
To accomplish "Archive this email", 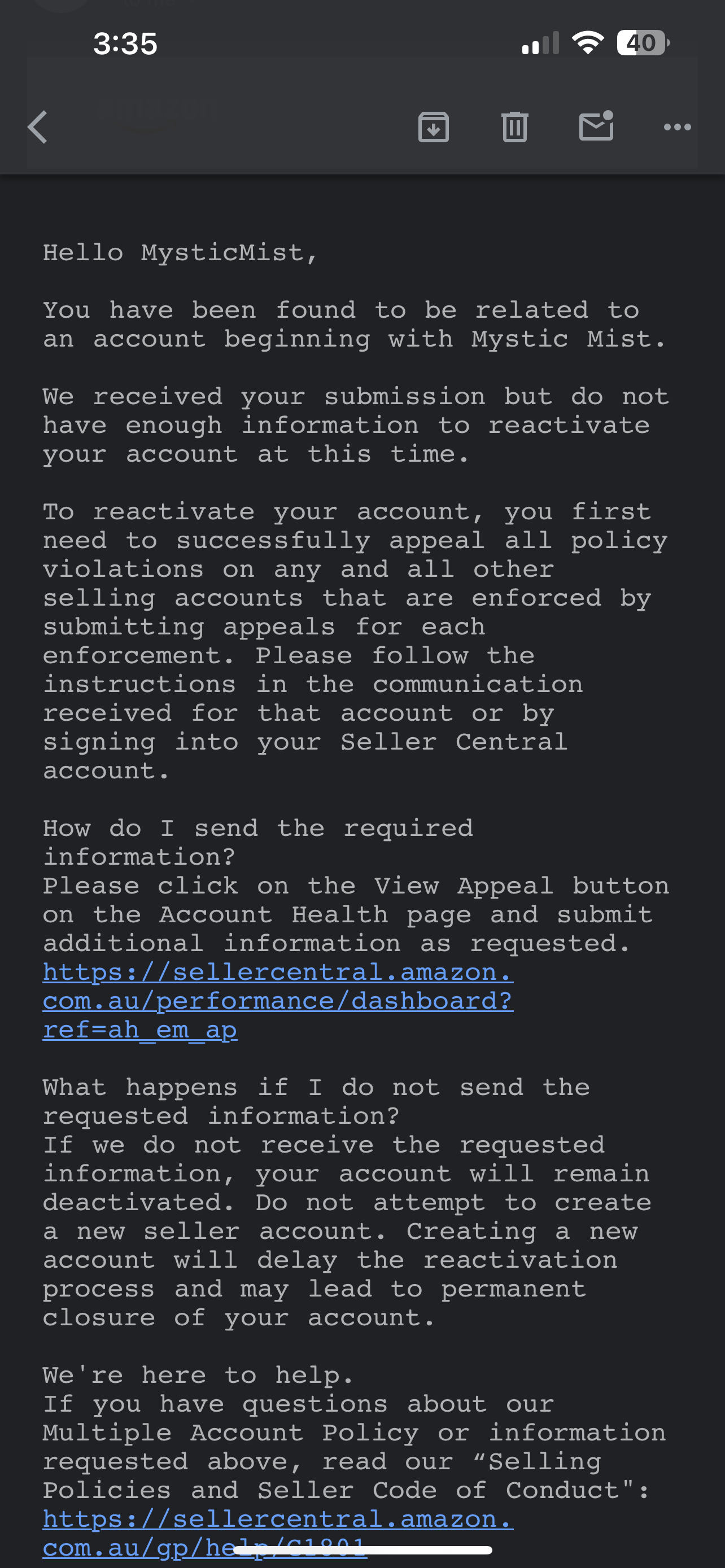I will [x=434, y=127].
